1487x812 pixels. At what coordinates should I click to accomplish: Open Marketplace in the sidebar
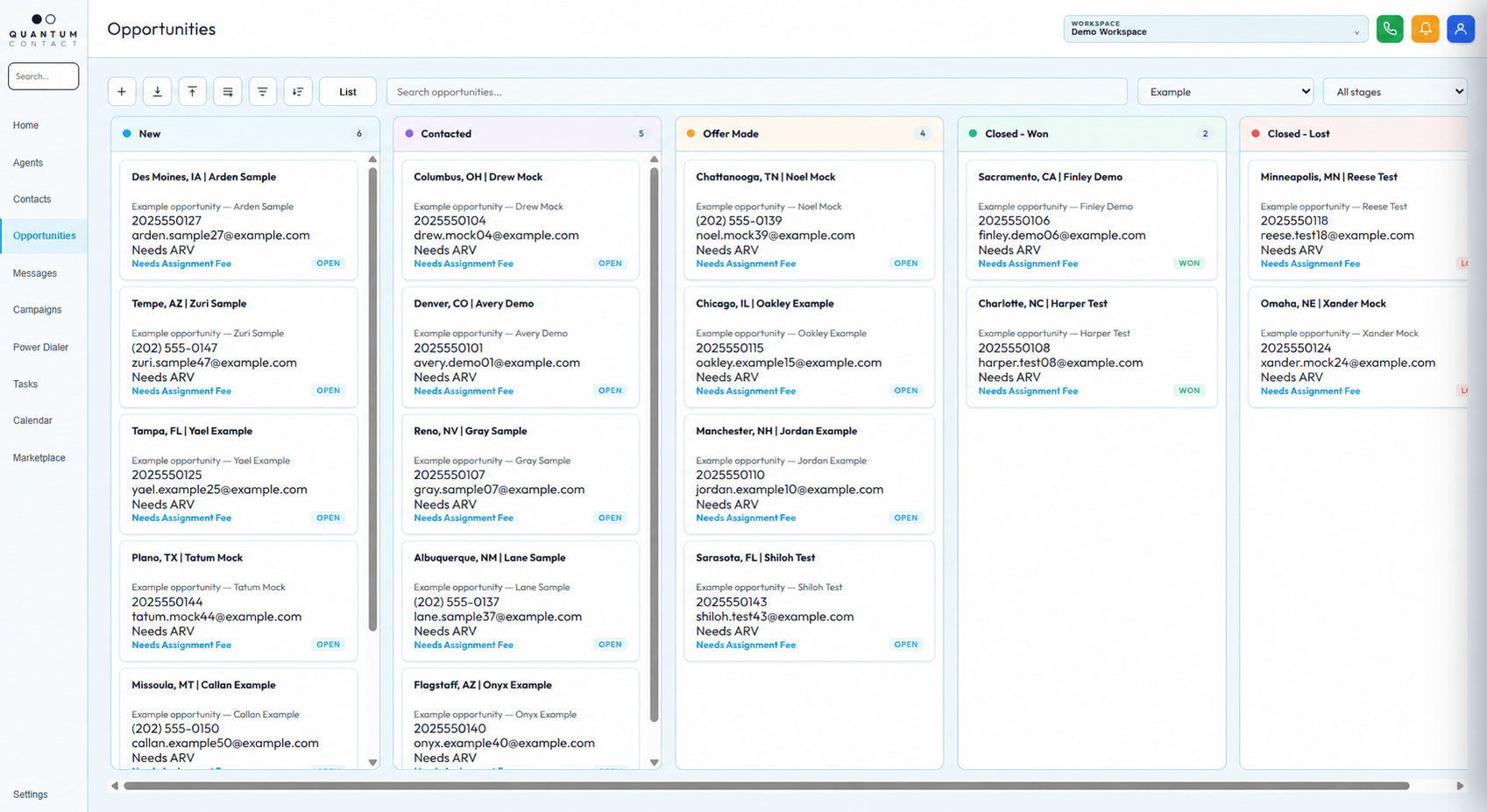pyautogui.click(x=39, y=458)
